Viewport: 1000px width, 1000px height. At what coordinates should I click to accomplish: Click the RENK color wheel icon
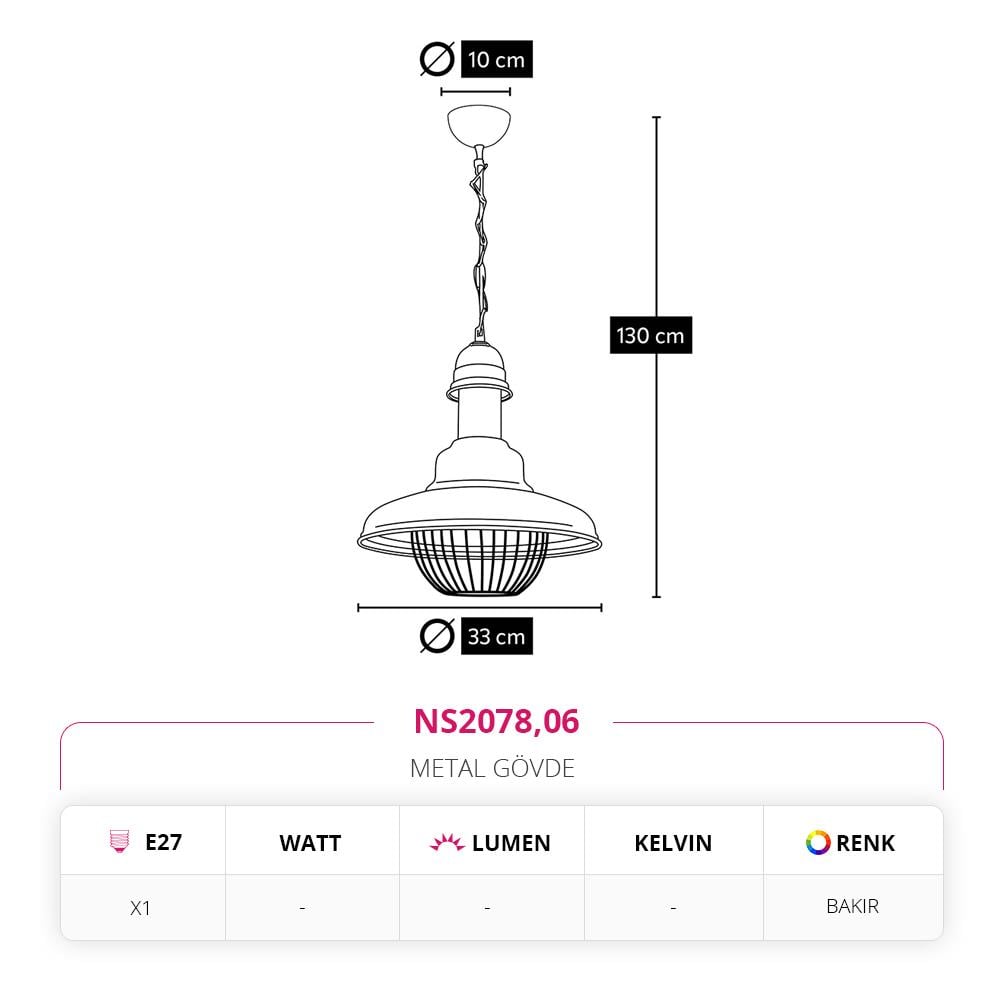(818, 842)
